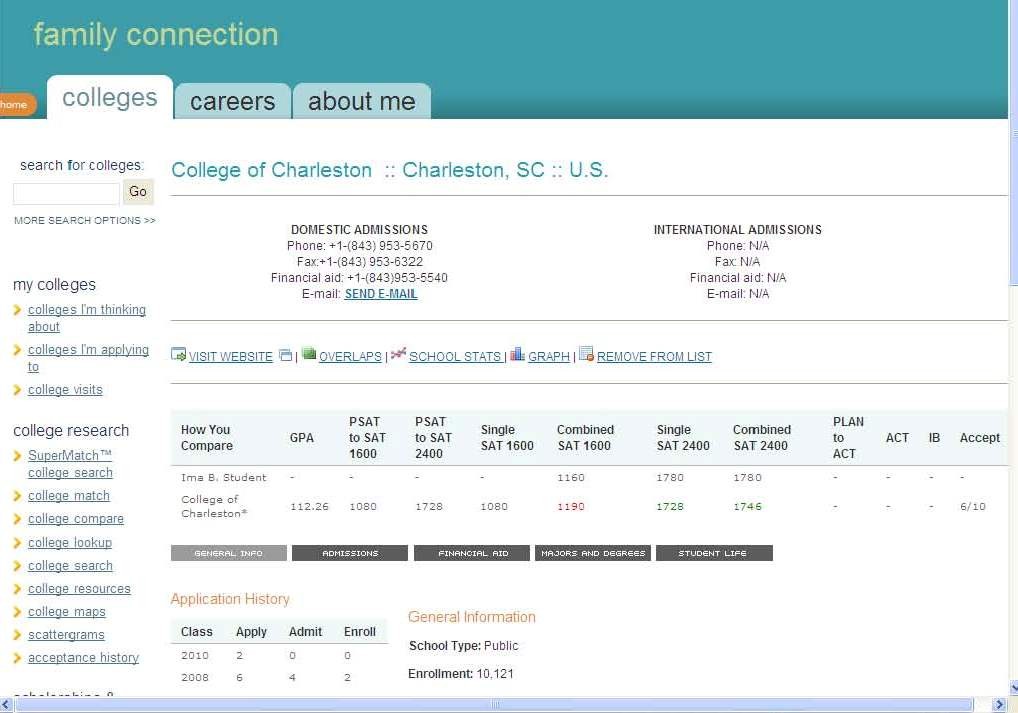Click the red 1190 Combined SAT 1600 value
Image resolution: width=1018 pixels, height=713 pixels.
tap(571, 507)
